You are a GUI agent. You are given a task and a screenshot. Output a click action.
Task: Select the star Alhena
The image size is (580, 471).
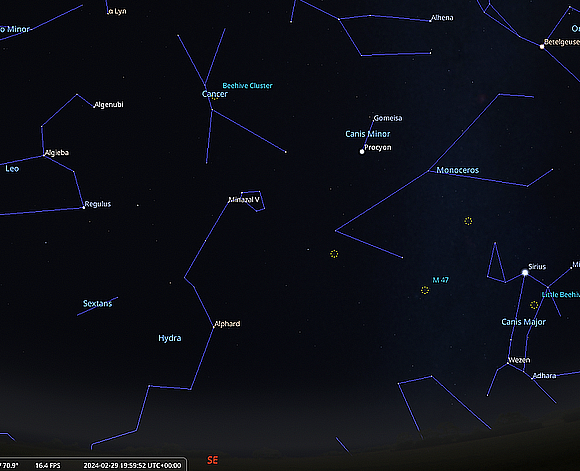430,21
